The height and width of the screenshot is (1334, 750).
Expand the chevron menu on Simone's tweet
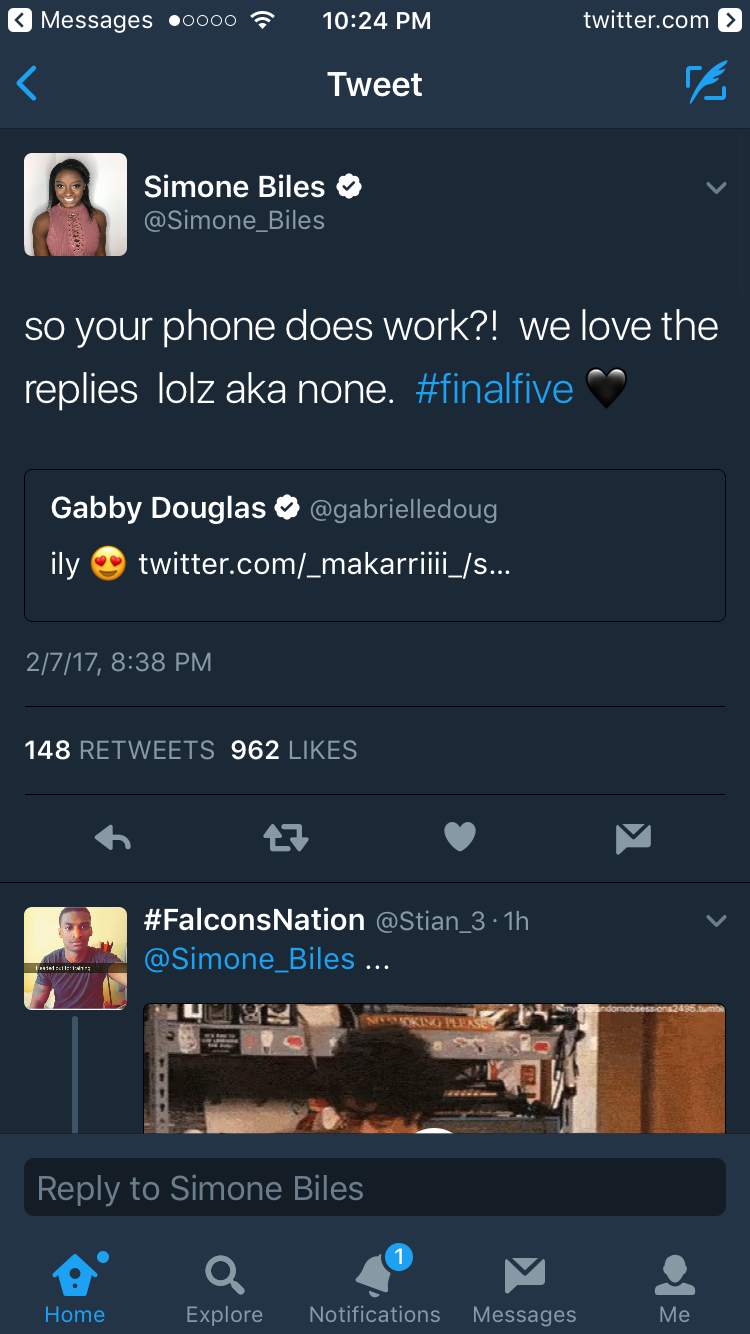(x=716, y=188)
